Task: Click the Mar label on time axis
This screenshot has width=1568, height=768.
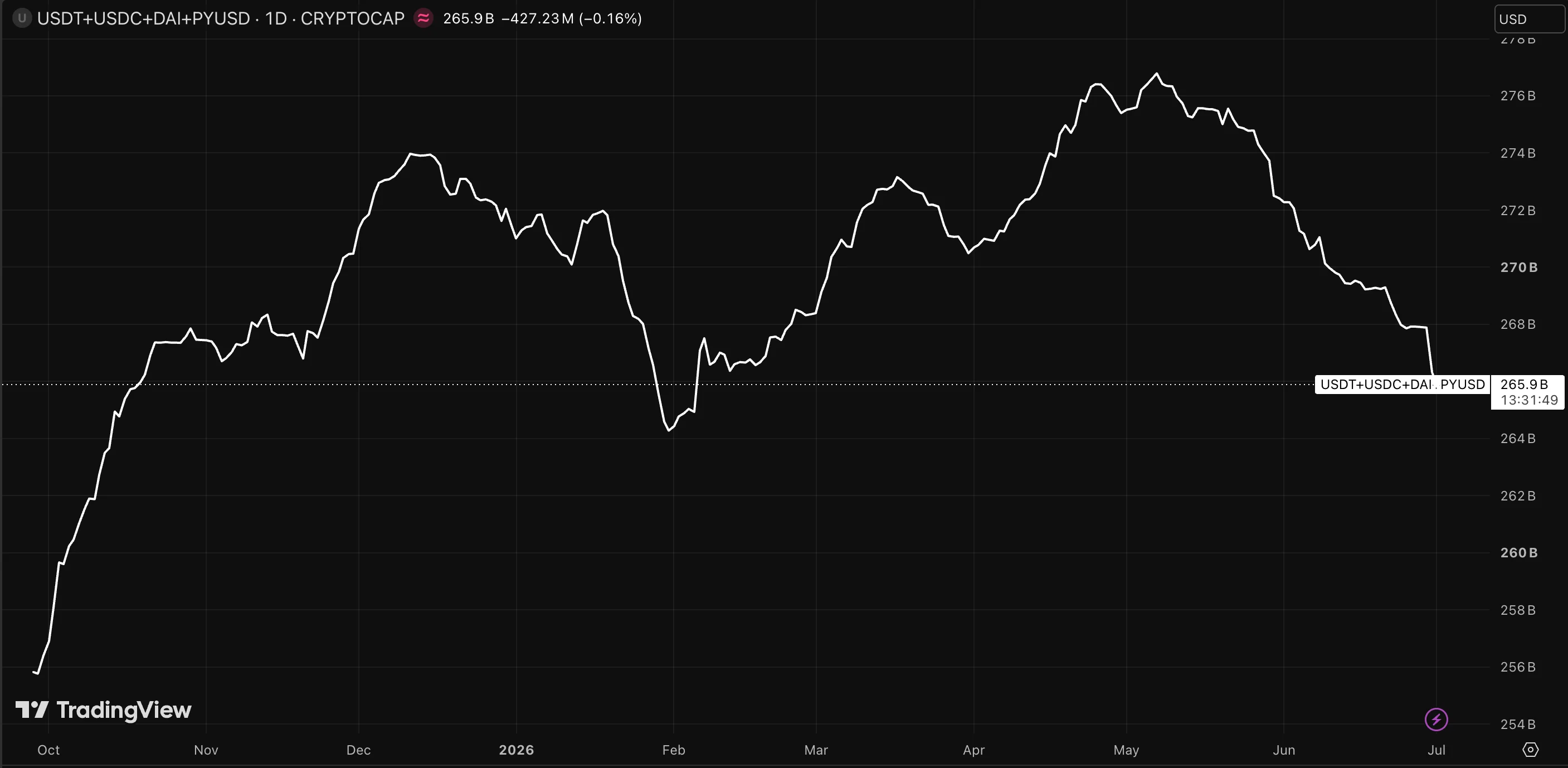Action: [816, 750]
